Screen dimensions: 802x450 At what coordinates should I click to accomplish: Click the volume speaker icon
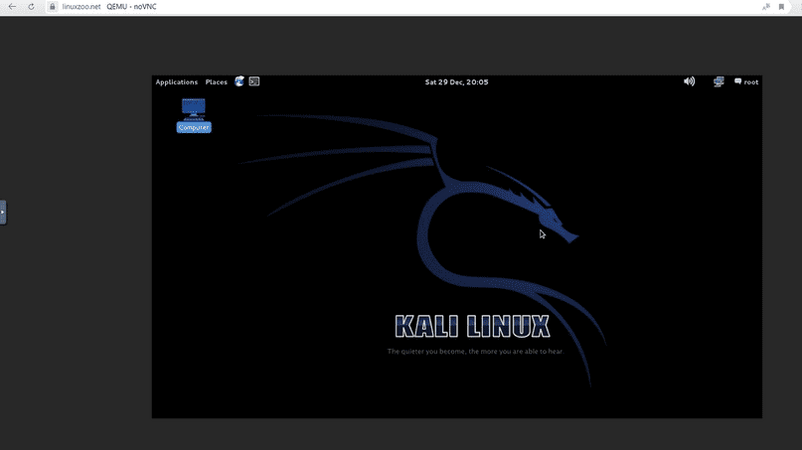[689, 81]
